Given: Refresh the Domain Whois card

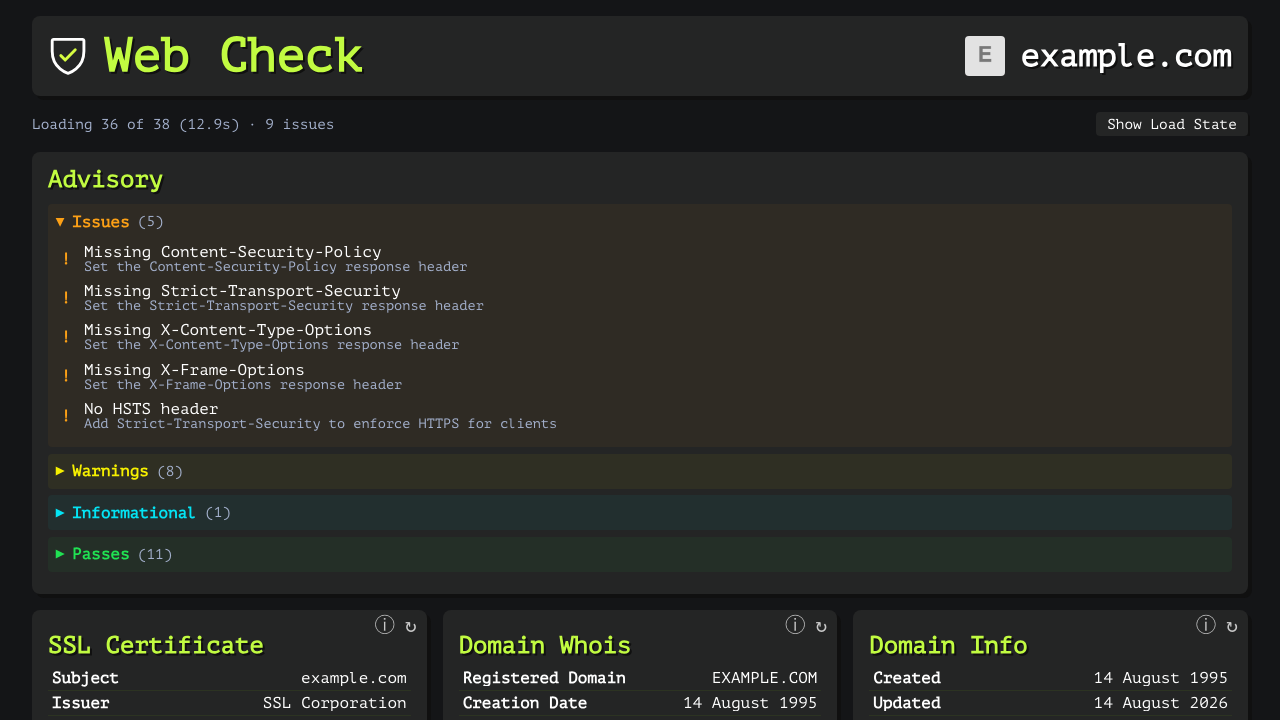Looking at the screenshot, I should pos(821,627).
